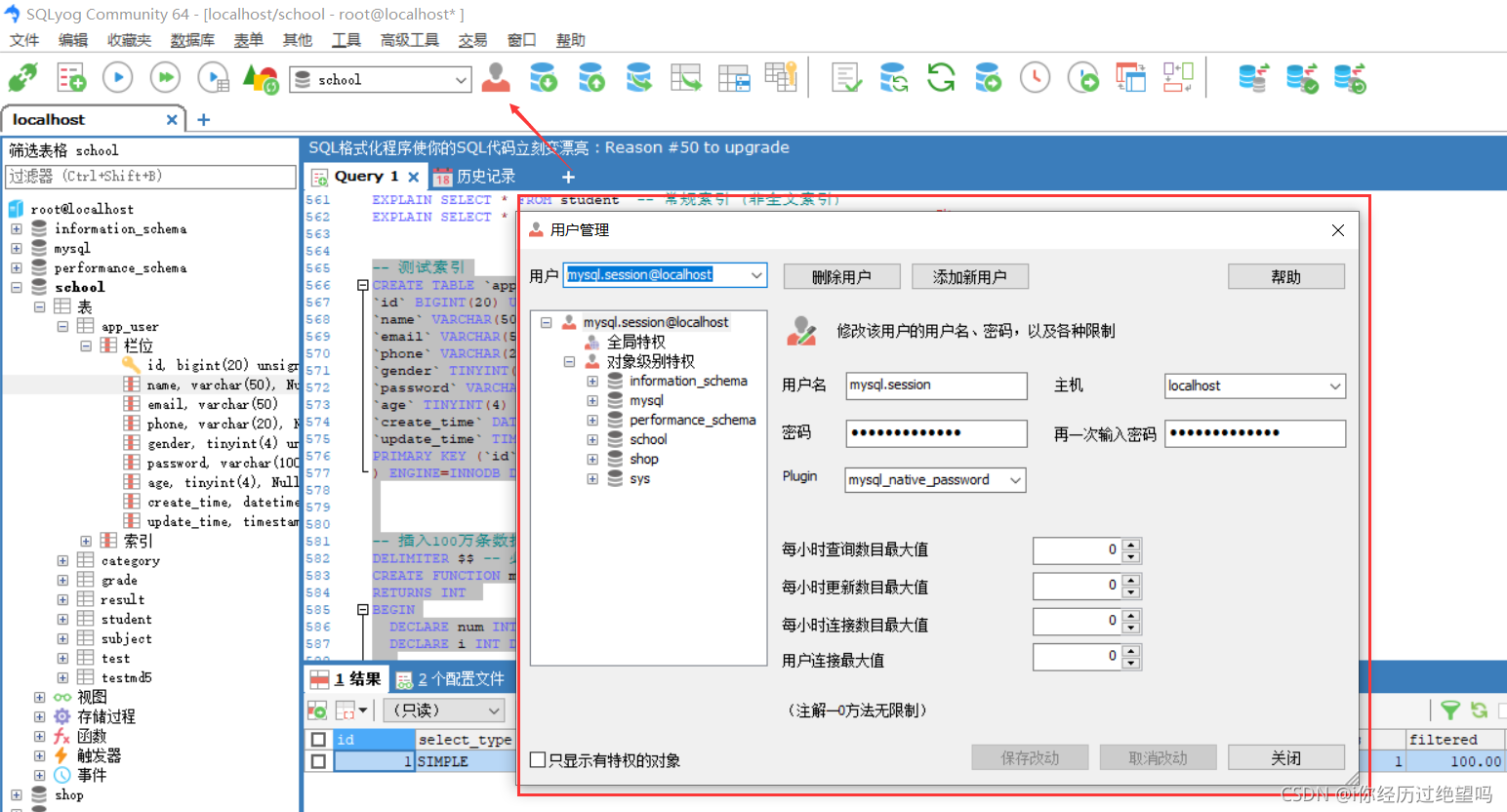Screen dimensions: 1507x812
Task: Select the category table in object browser
Action: pos(131,561)
